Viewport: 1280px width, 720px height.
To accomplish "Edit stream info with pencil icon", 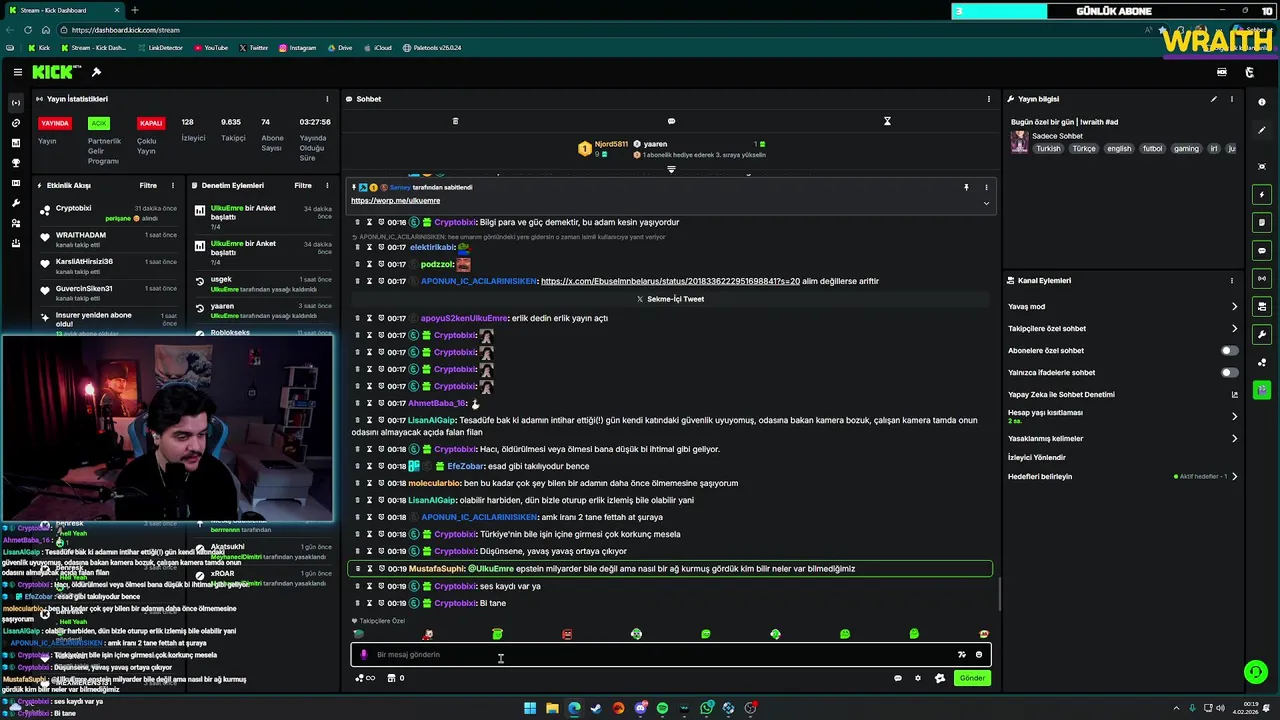I will (x=1214, y=99).
